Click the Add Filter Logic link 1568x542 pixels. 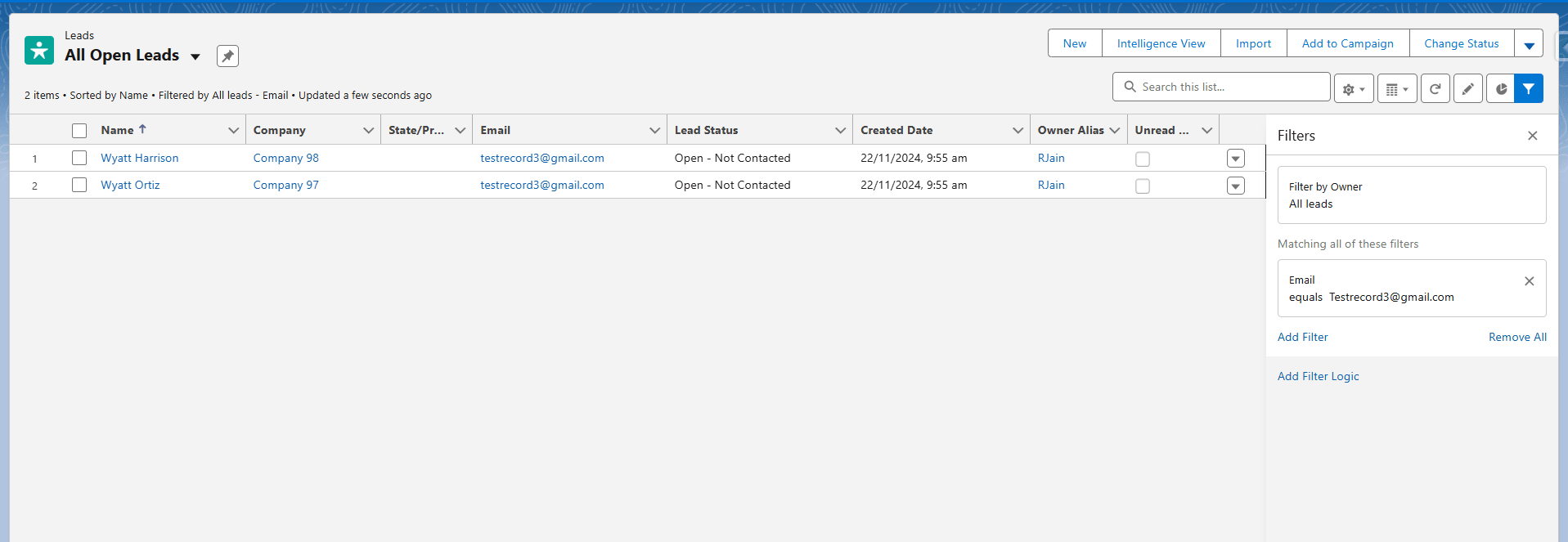1318,376
